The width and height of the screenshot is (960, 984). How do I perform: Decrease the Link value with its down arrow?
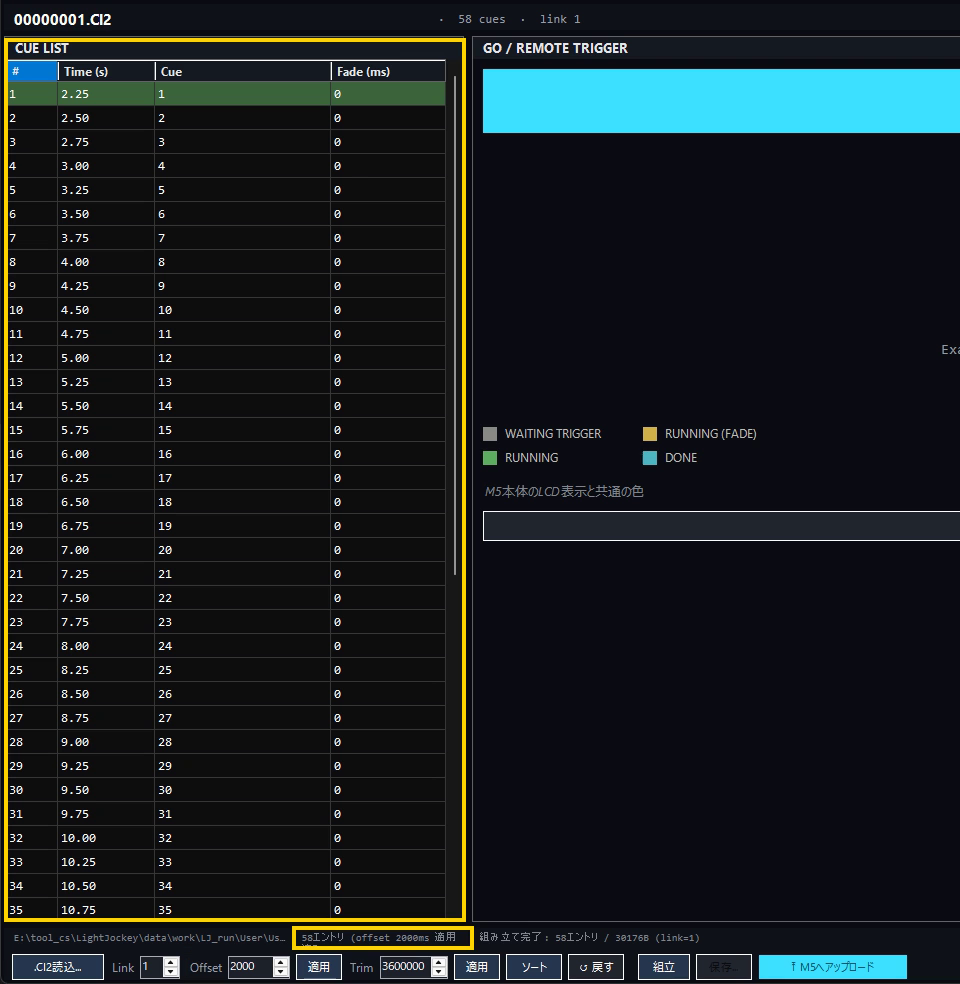coord(171,971)
